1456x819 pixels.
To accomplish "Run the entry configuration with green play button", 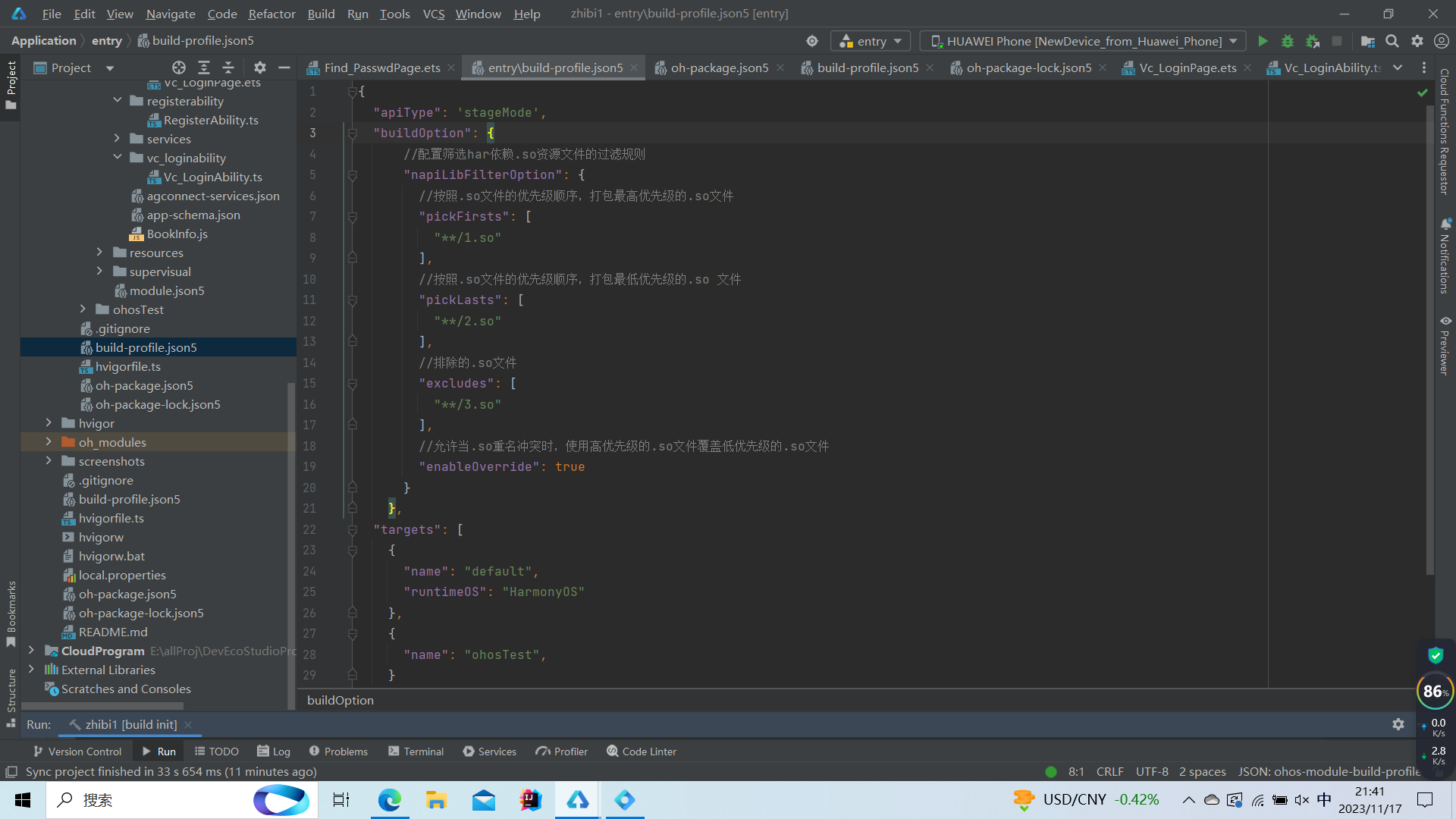I will pos(1263,41).
